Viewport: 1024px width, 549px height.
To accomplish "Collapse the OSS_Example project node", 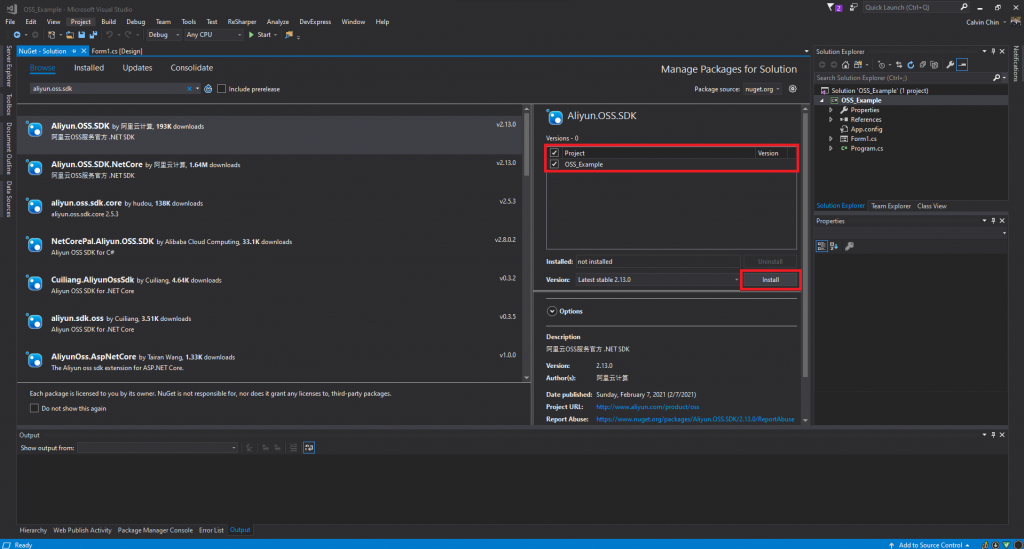I will pos(822,101).
